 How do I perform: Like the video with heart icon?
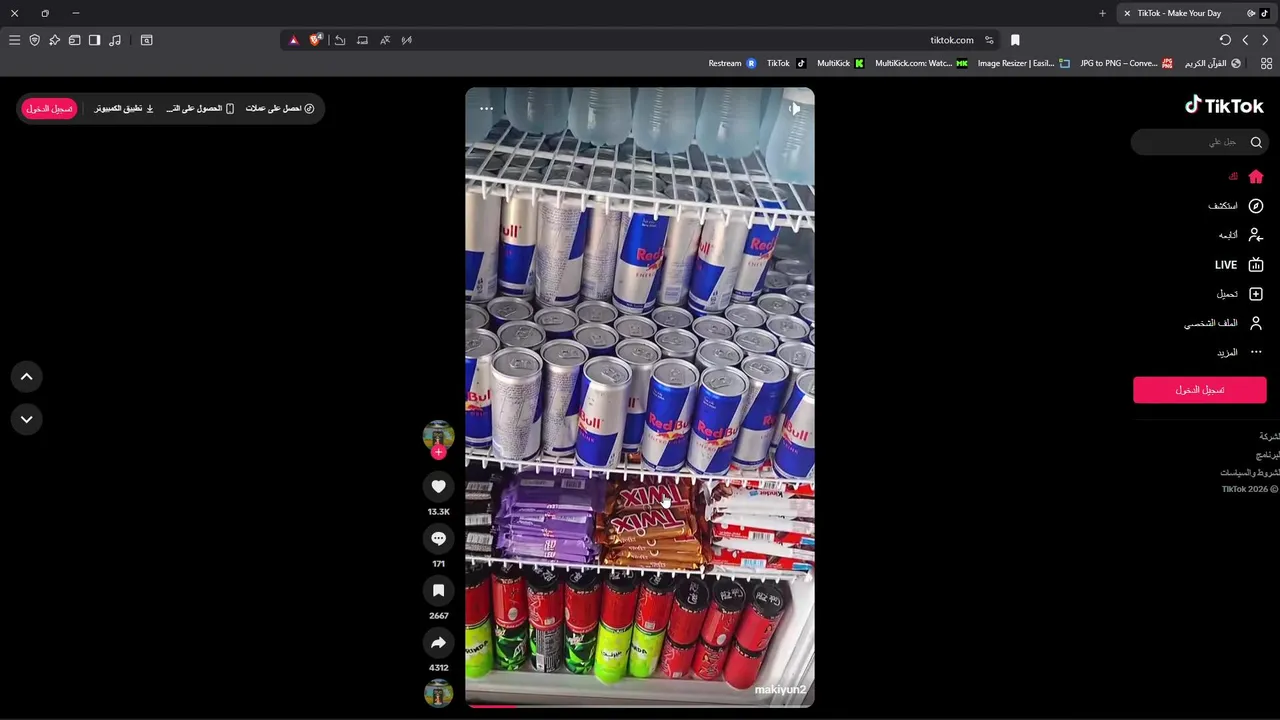[438, 486]
